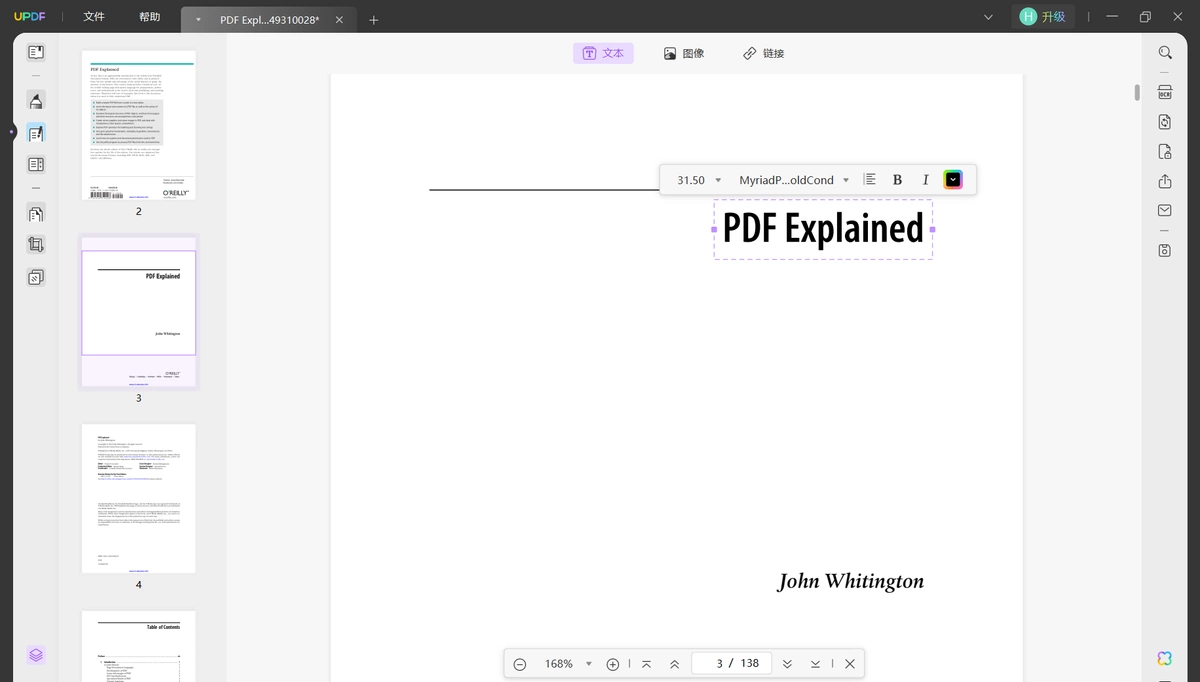The width and height of the screenshot is (1200, 682).
Task: Open the OCR recognition tool
Action: coord(1165,92)
